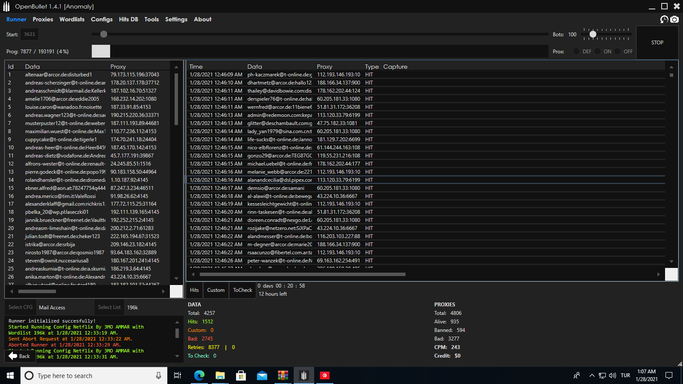Click the network icon in system tray
Image resolution: width=683 pixels, height=384 pixels.
602,375
